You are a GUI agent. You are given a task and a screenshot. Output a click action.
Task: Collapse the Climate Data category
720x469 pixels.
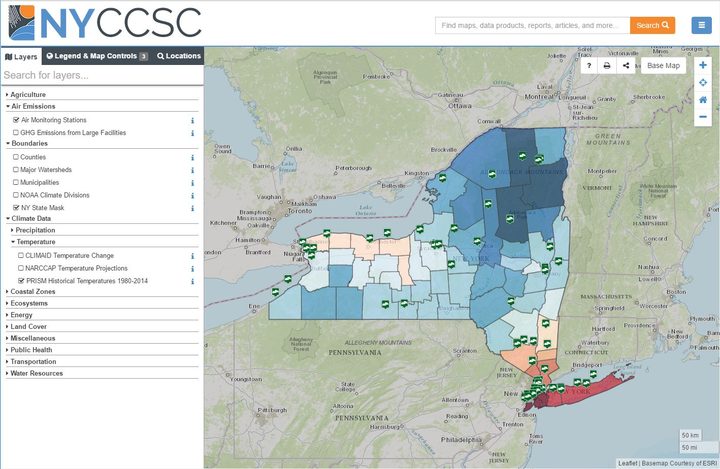pyautogui.click(x=29, y=219)
